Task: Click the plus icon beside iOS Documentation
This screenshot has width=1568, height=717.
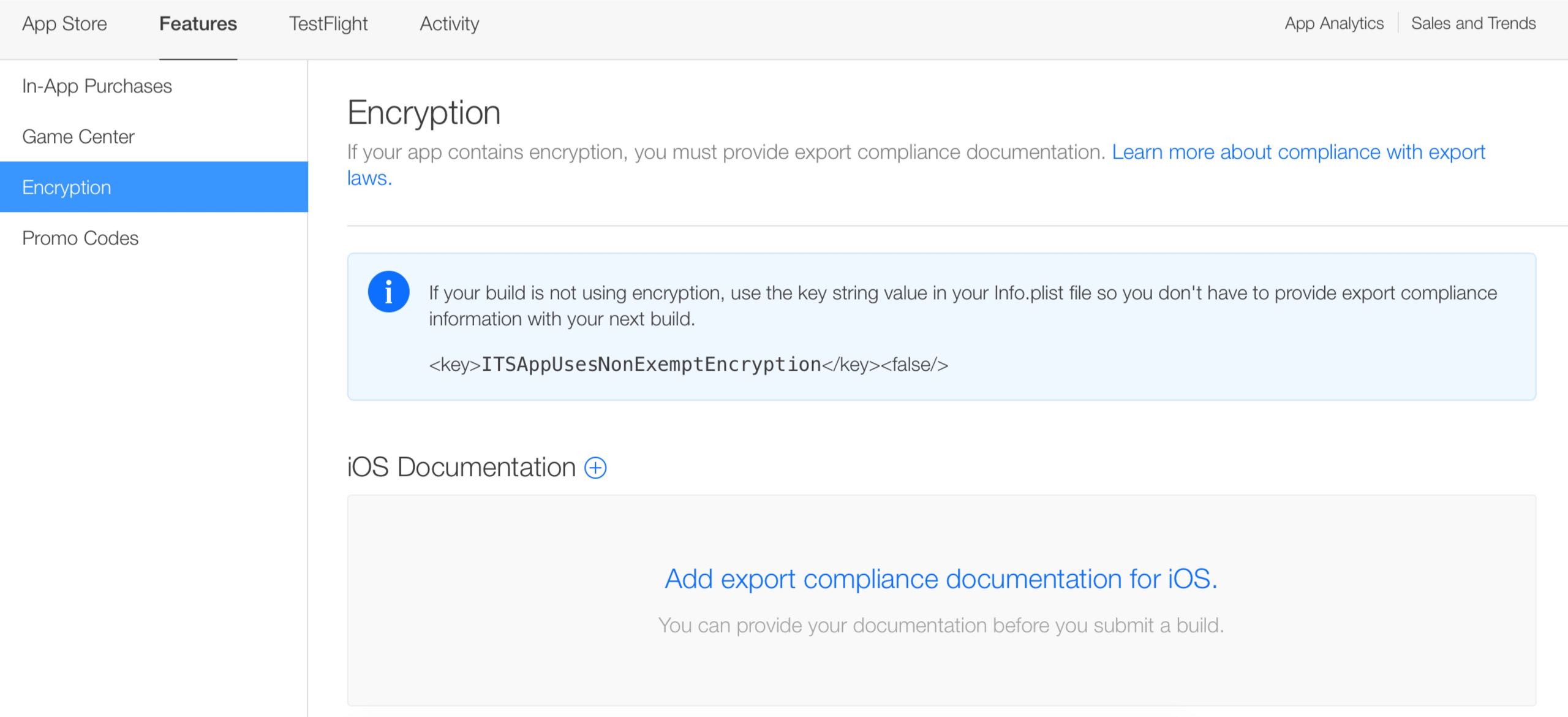Action: coord(595,468)
